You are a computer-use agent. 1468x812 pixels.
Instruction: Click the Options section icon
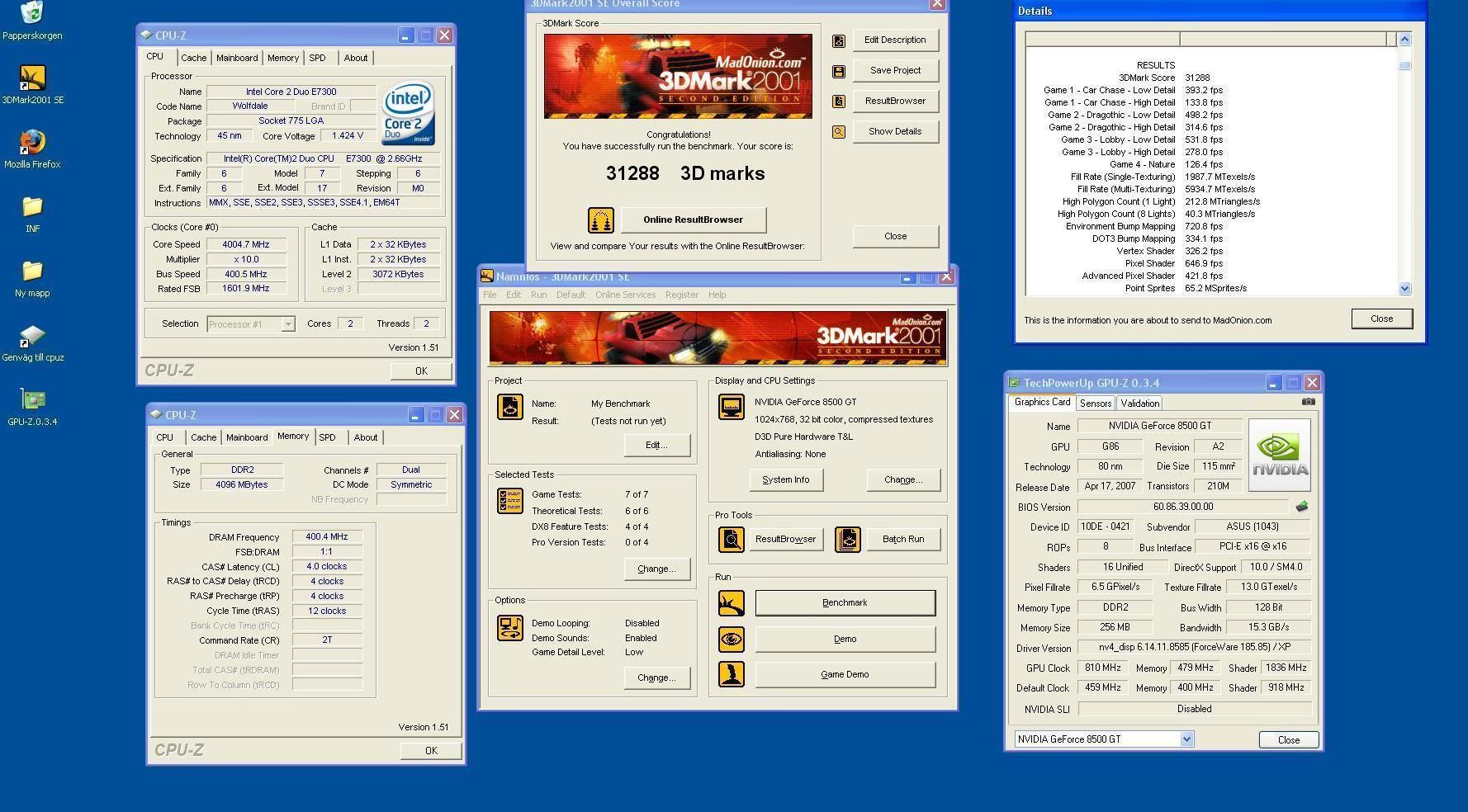[510, 628]
